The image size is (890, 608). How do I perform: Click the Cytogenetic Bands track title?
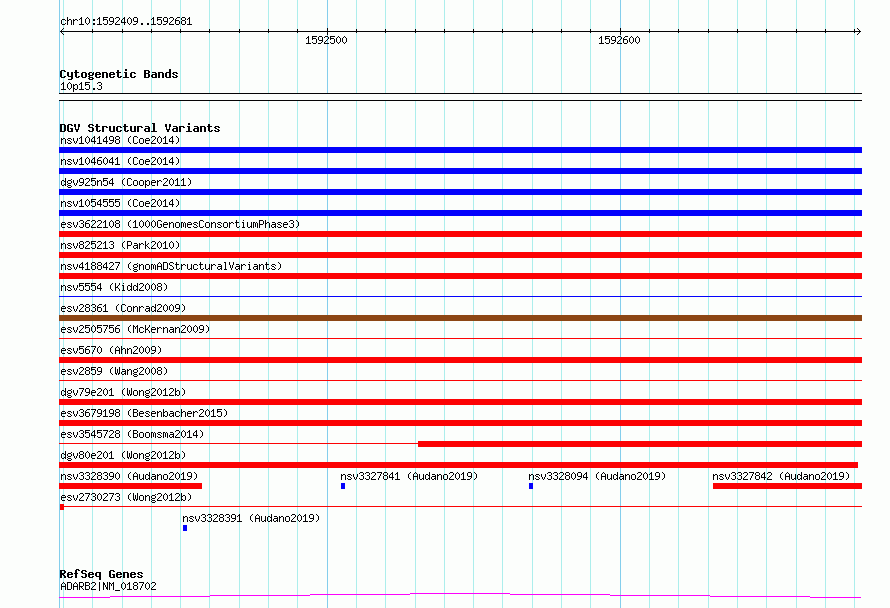(119, 74)
